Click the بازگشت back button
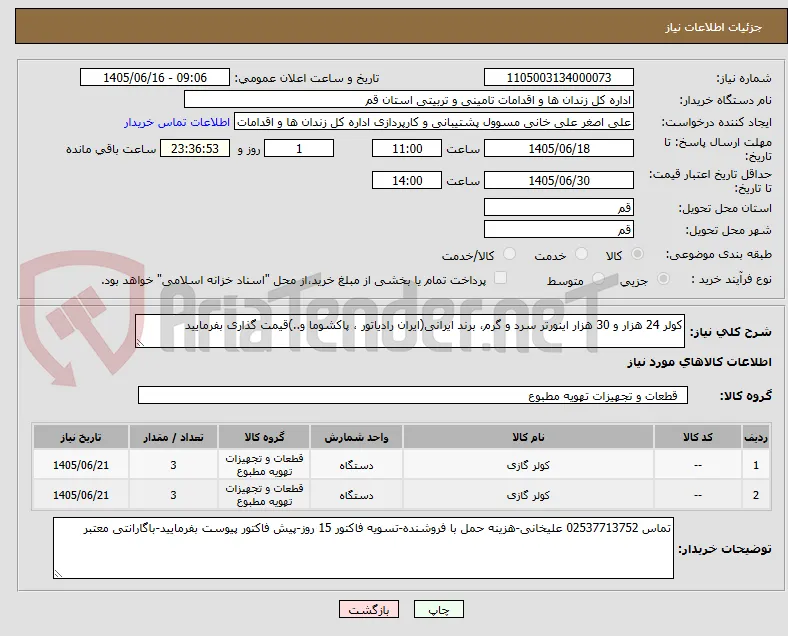Screen dimensions: 788x636 (x=369, y=609)
